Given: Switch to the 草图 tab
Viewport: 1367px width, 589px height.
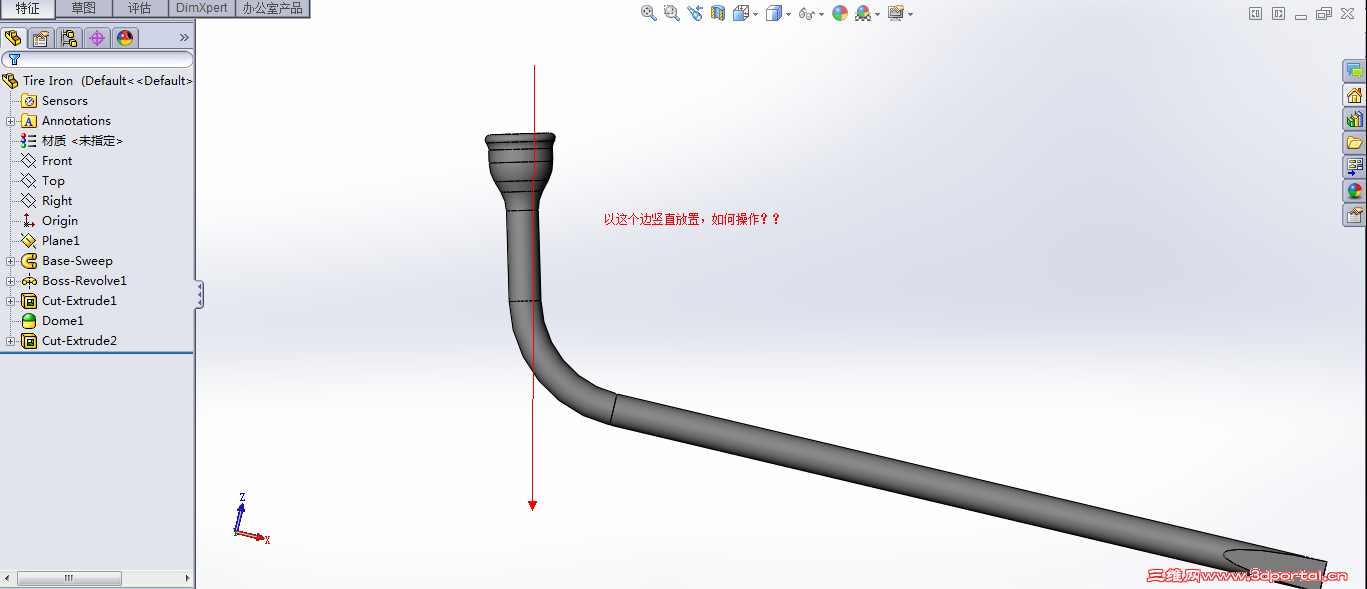Looking at the screenshot, I should (x=84, y=9).
